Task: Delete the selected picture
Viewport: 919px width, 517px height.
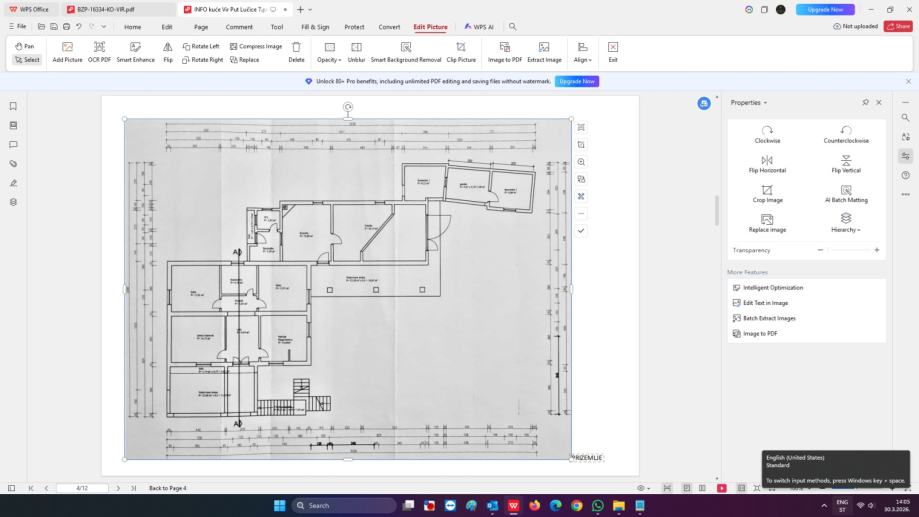Action: coord(296,52)
